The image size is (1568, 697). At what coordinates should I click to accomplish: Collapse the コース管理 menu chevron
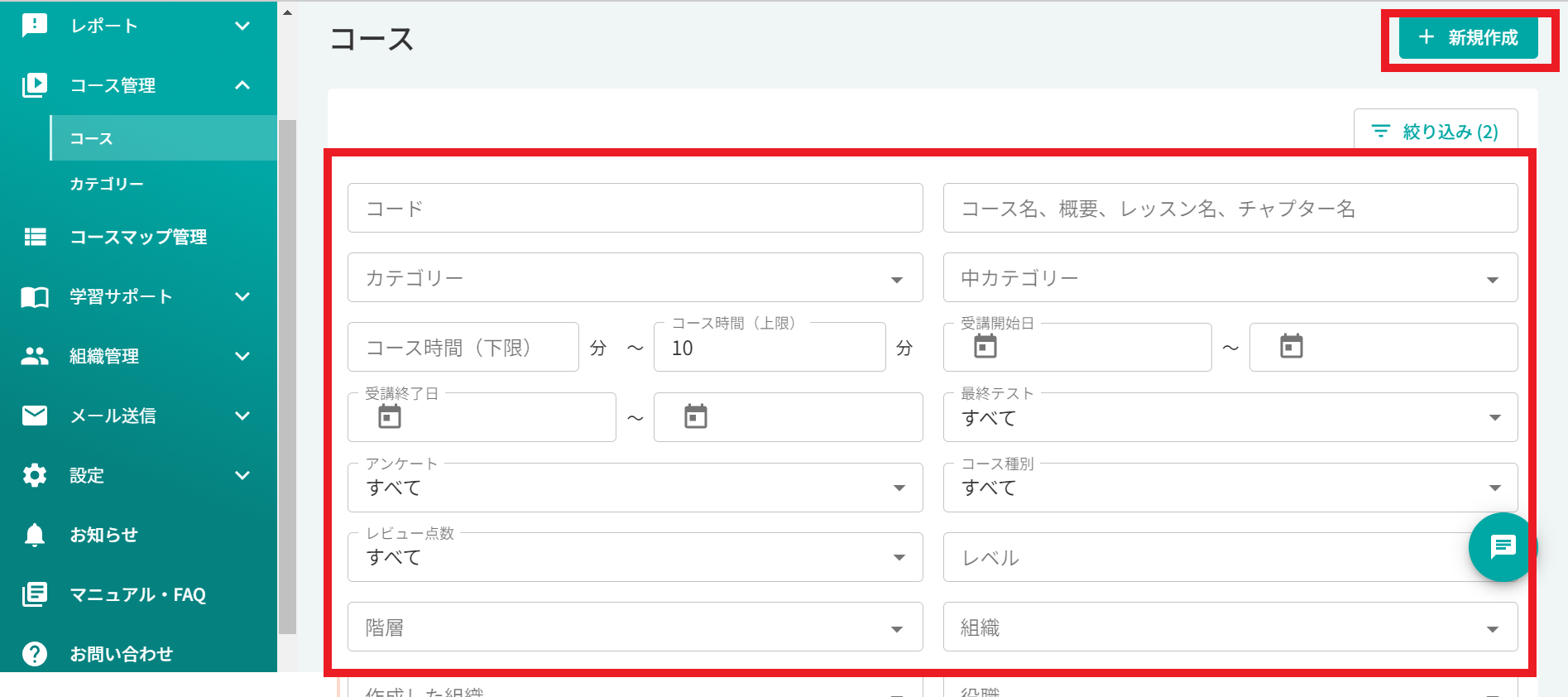click(242, 85)
